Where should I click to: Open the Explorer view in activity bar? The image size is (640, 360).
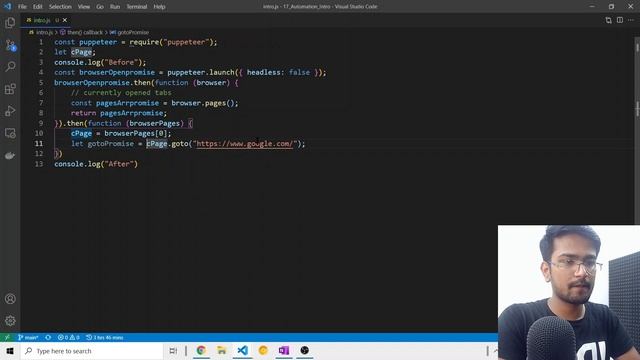[x=10, y=22]
